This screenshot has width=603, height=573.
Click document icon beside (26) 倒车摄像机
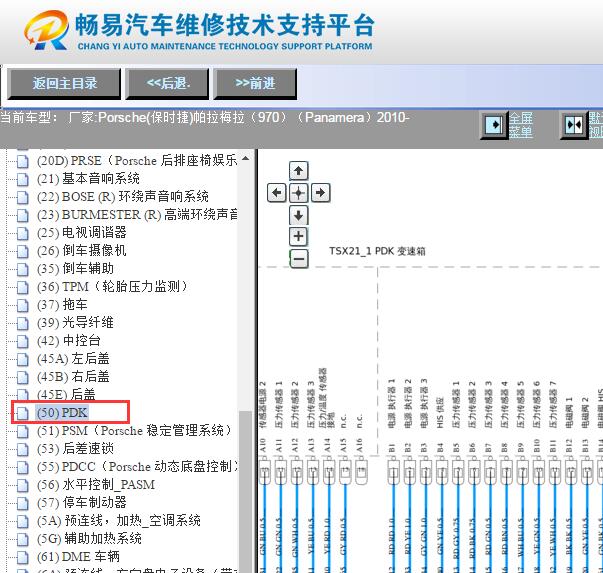[23, 252]
